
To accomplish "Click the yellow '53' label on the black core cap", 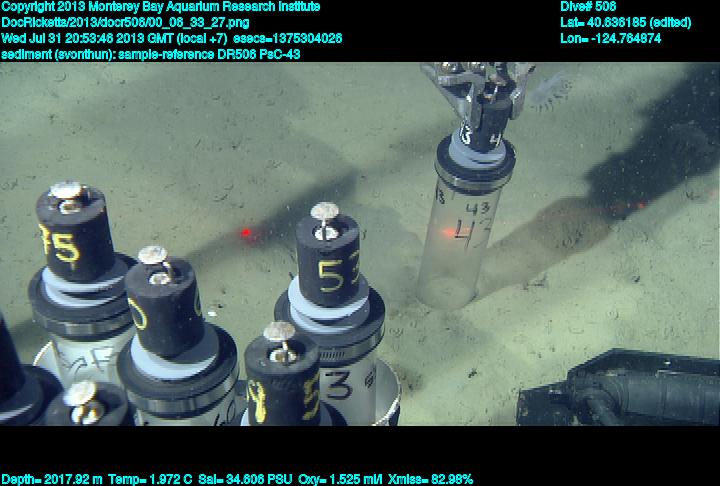I will pyautogui.click(x=339, y=275).
